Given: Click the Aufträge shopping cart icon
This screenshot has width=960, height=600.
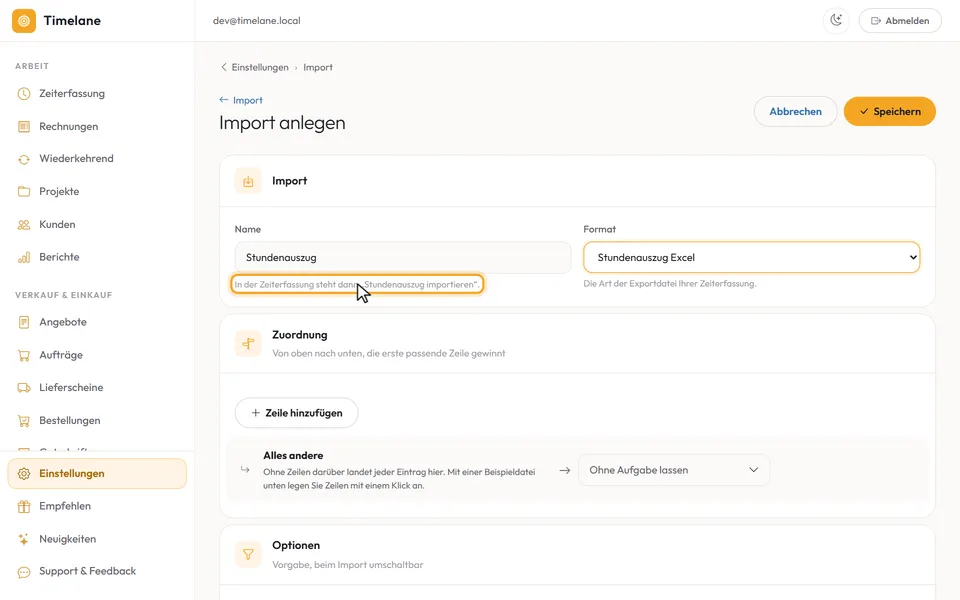Looking at the screenshot, I should [24, 355].
